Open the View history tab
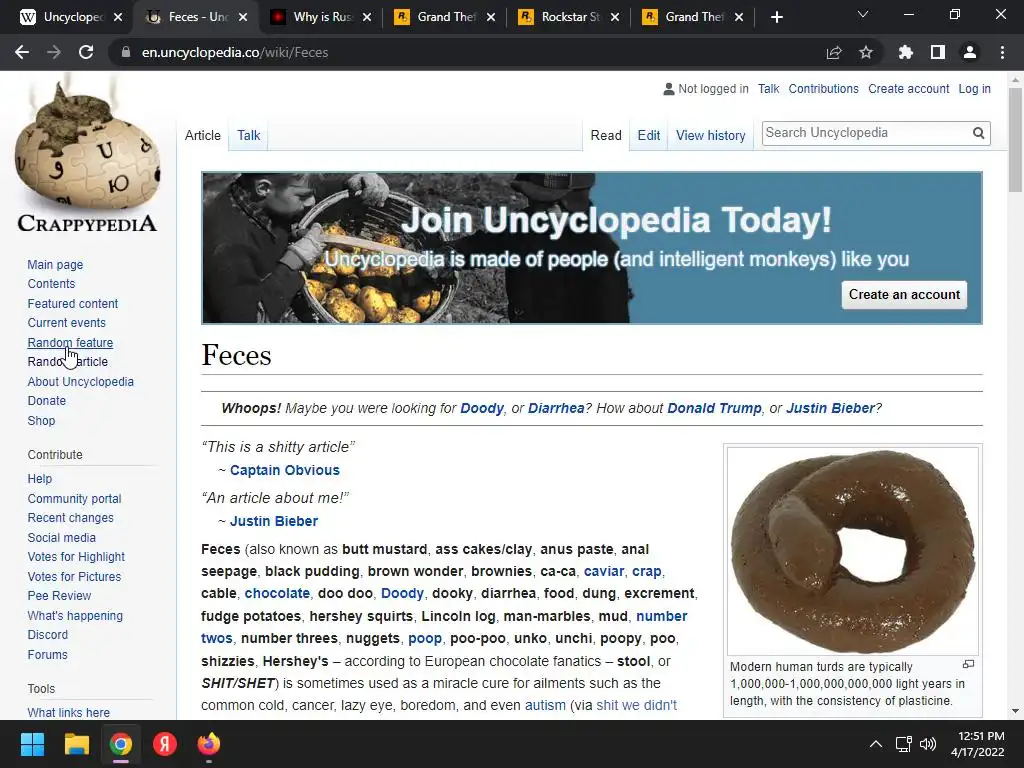 pos(711,135)
